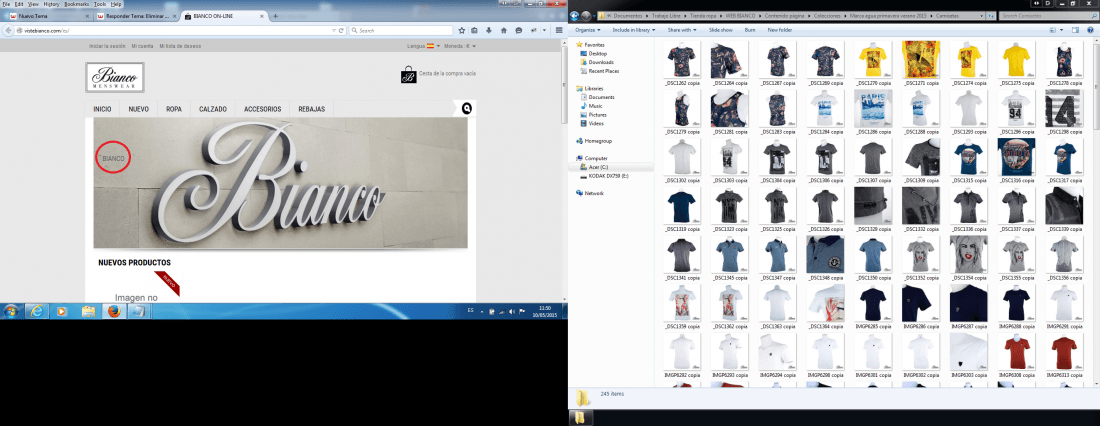Select Pictures under Libraries
Screen dimensions: 1100x426
click(598, 114)
